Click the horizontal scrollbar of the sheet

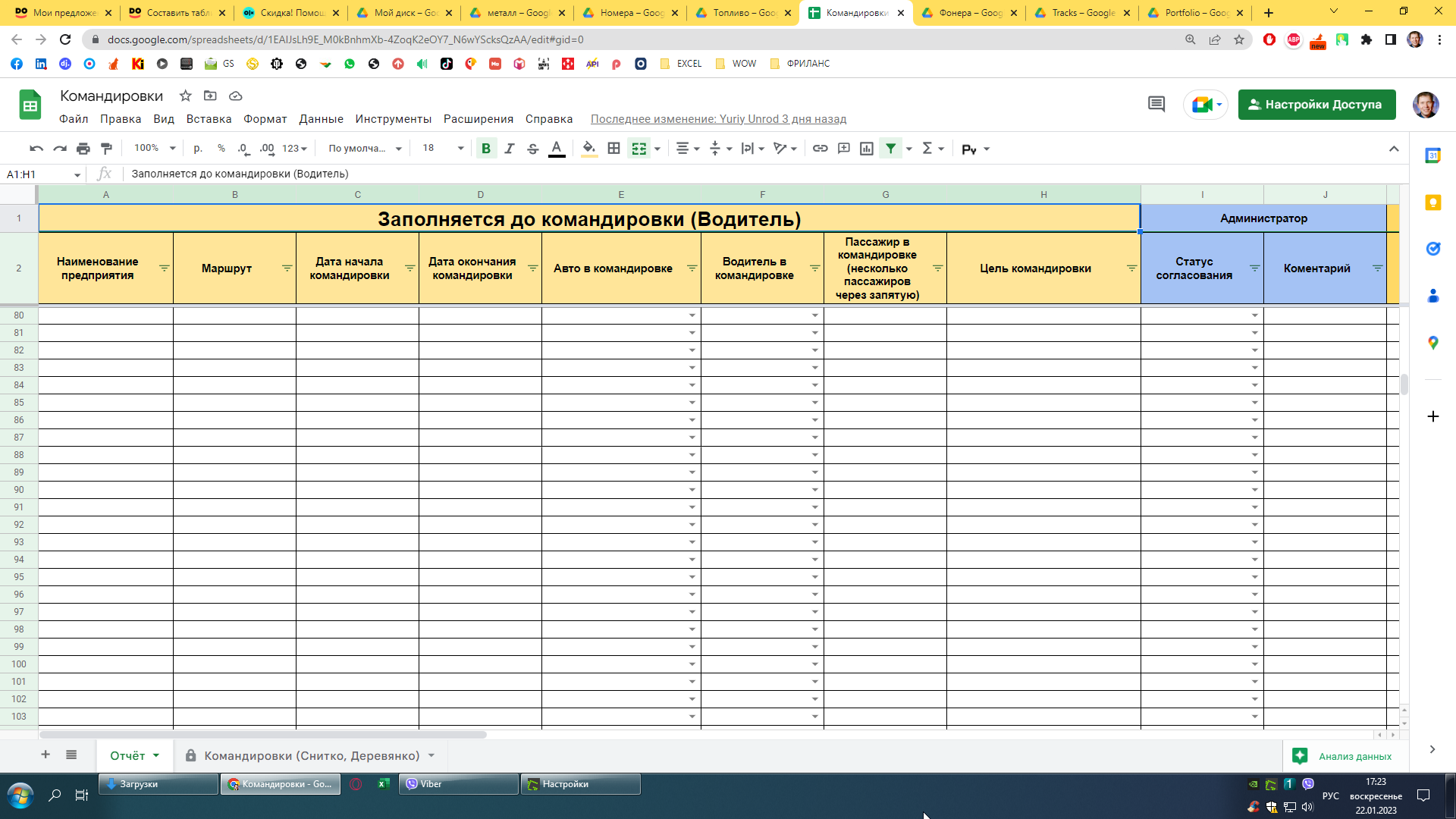pyautogui.click(x=262, y=735)
